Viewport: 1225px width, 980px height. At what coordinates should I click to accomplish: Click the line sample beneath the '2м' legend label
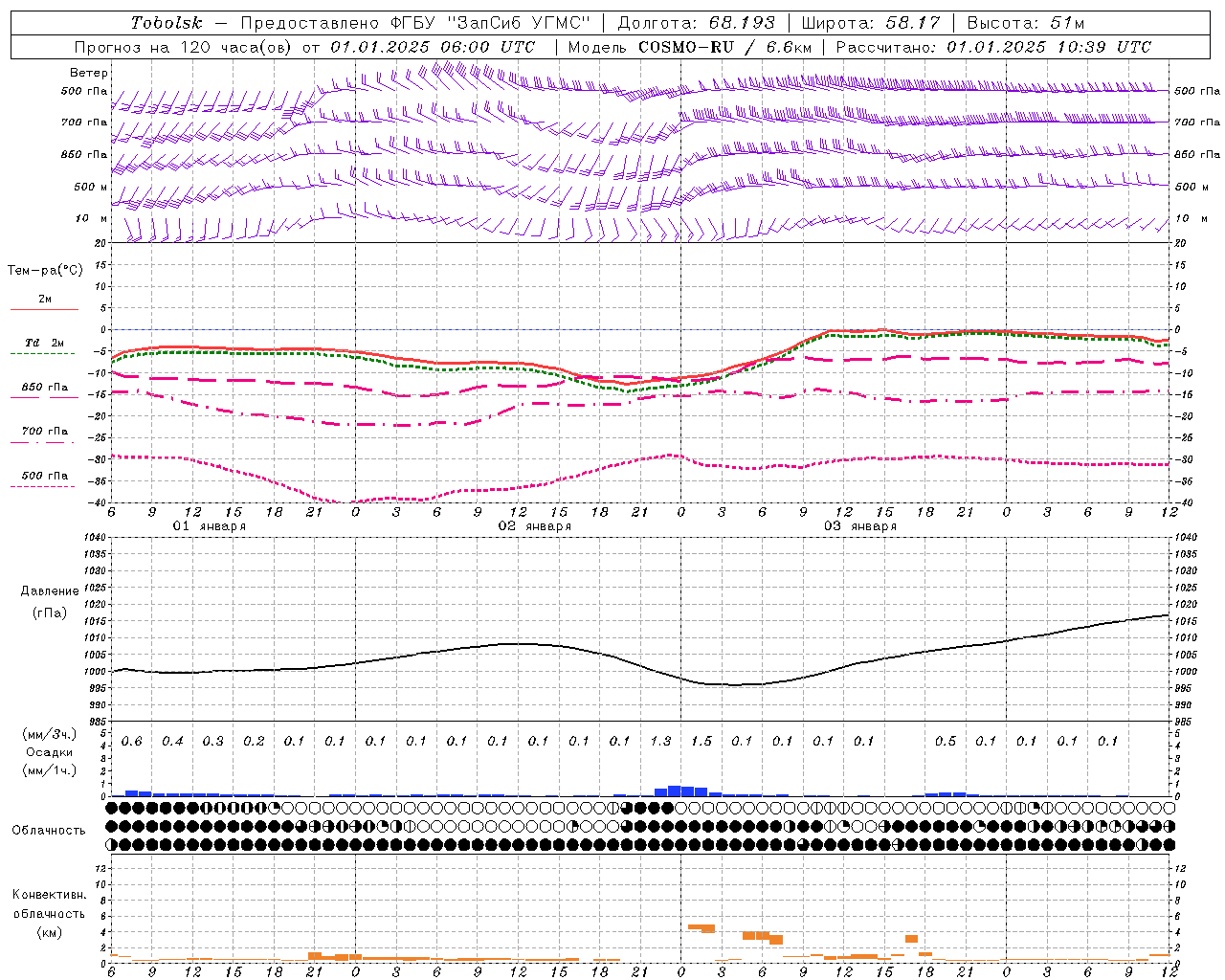pyautogui.click(x=44, y=310)
